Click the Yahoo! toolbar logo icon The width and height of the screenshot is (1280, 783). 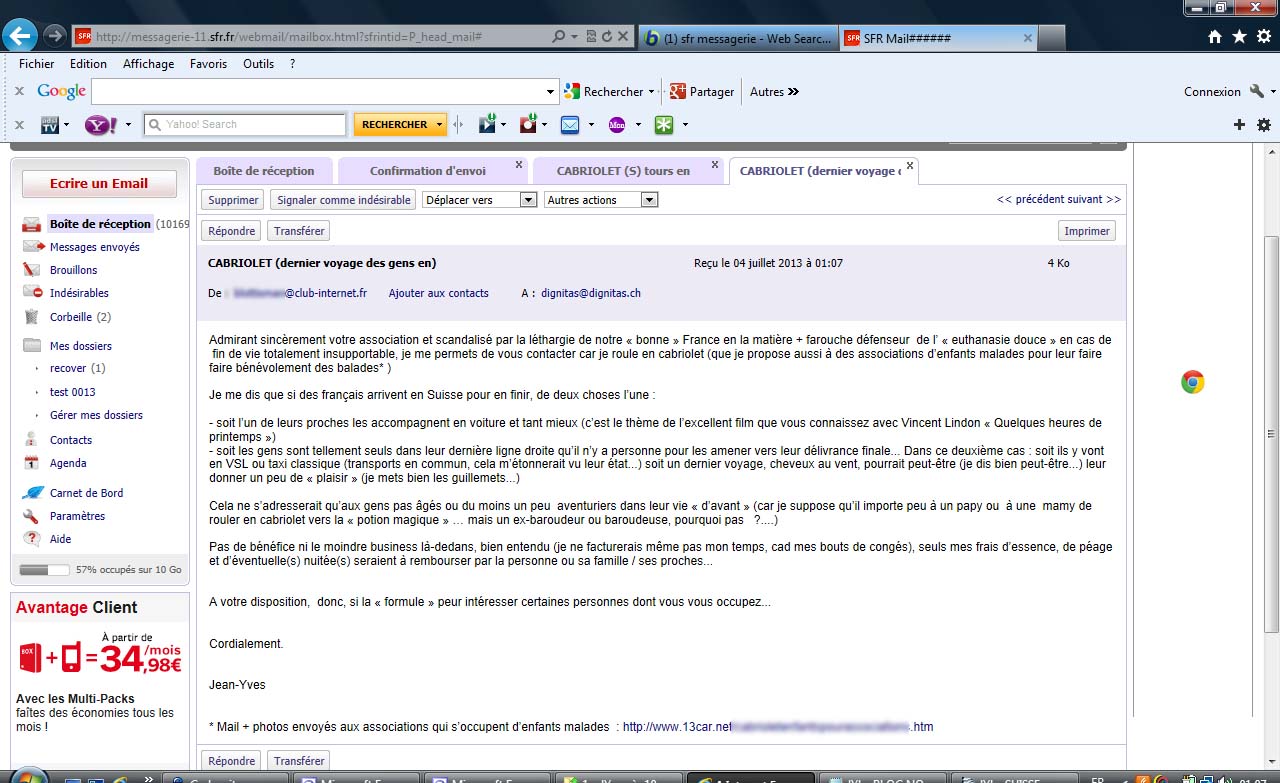click(100, 125)
